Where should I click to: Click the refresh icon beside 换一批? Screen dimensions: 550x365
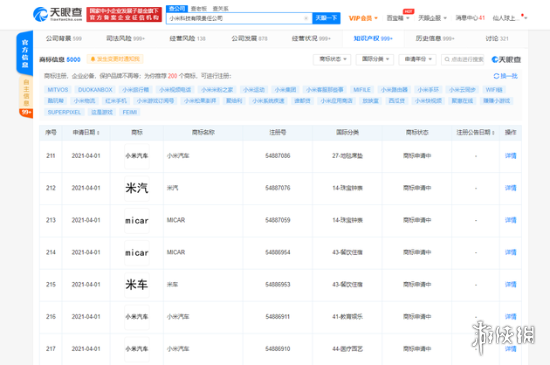496,76
